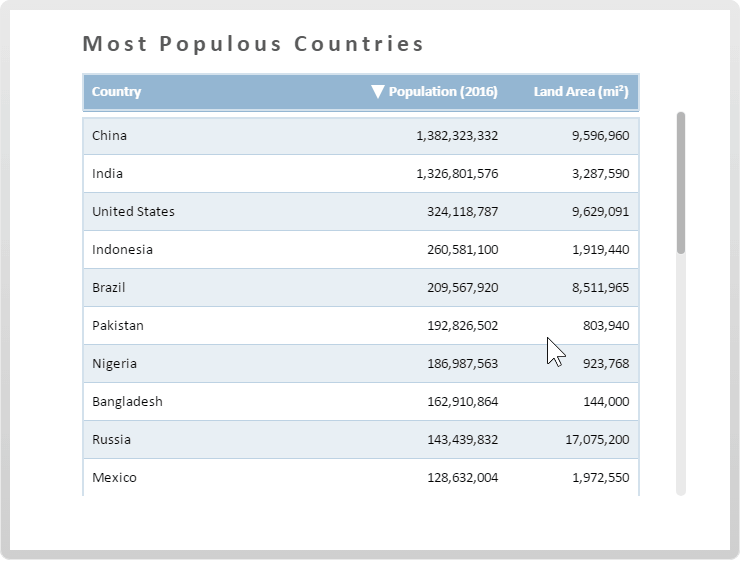Click Brazil's land area value 8,511,965
This screenshot has height=561, width=740.
click(601, 288)
